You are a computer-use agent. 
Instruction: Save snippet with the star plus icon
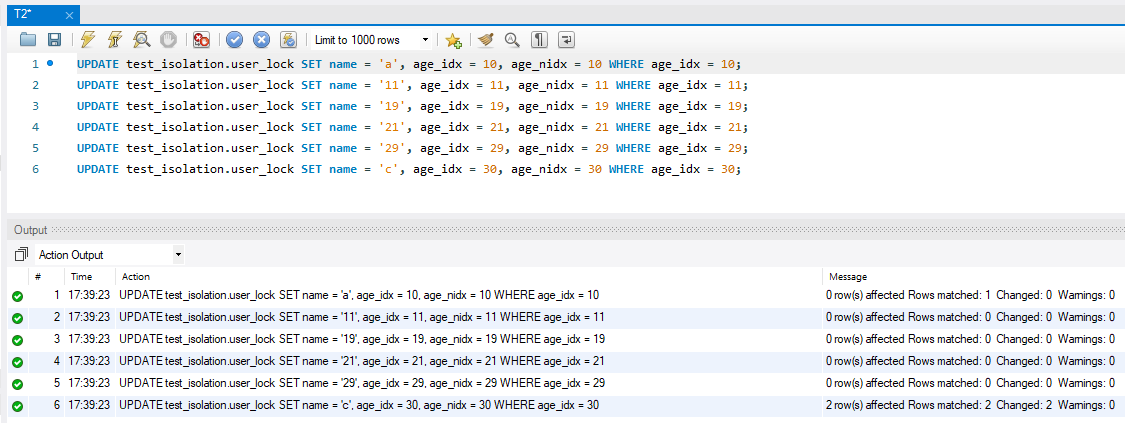pos(453,39)
